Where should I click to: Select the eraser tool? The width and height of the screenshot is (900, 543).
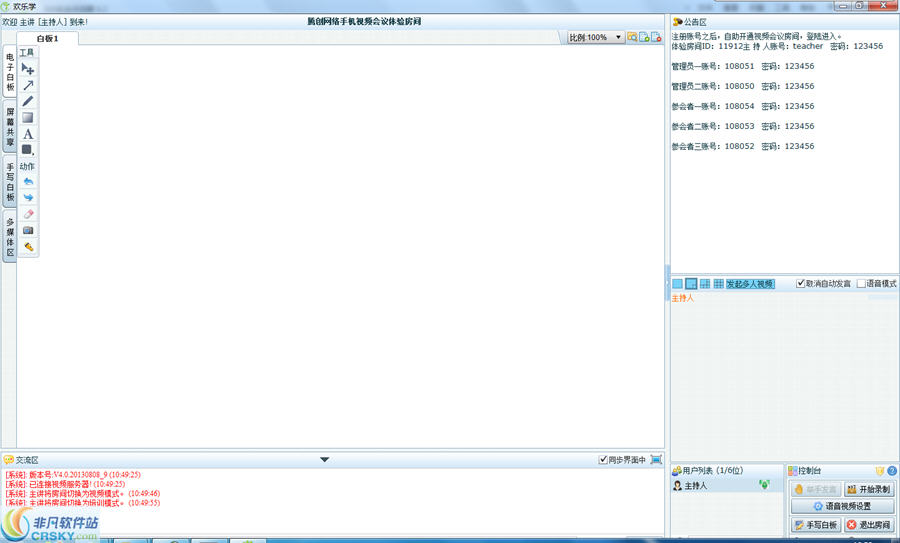coord(28,214)
